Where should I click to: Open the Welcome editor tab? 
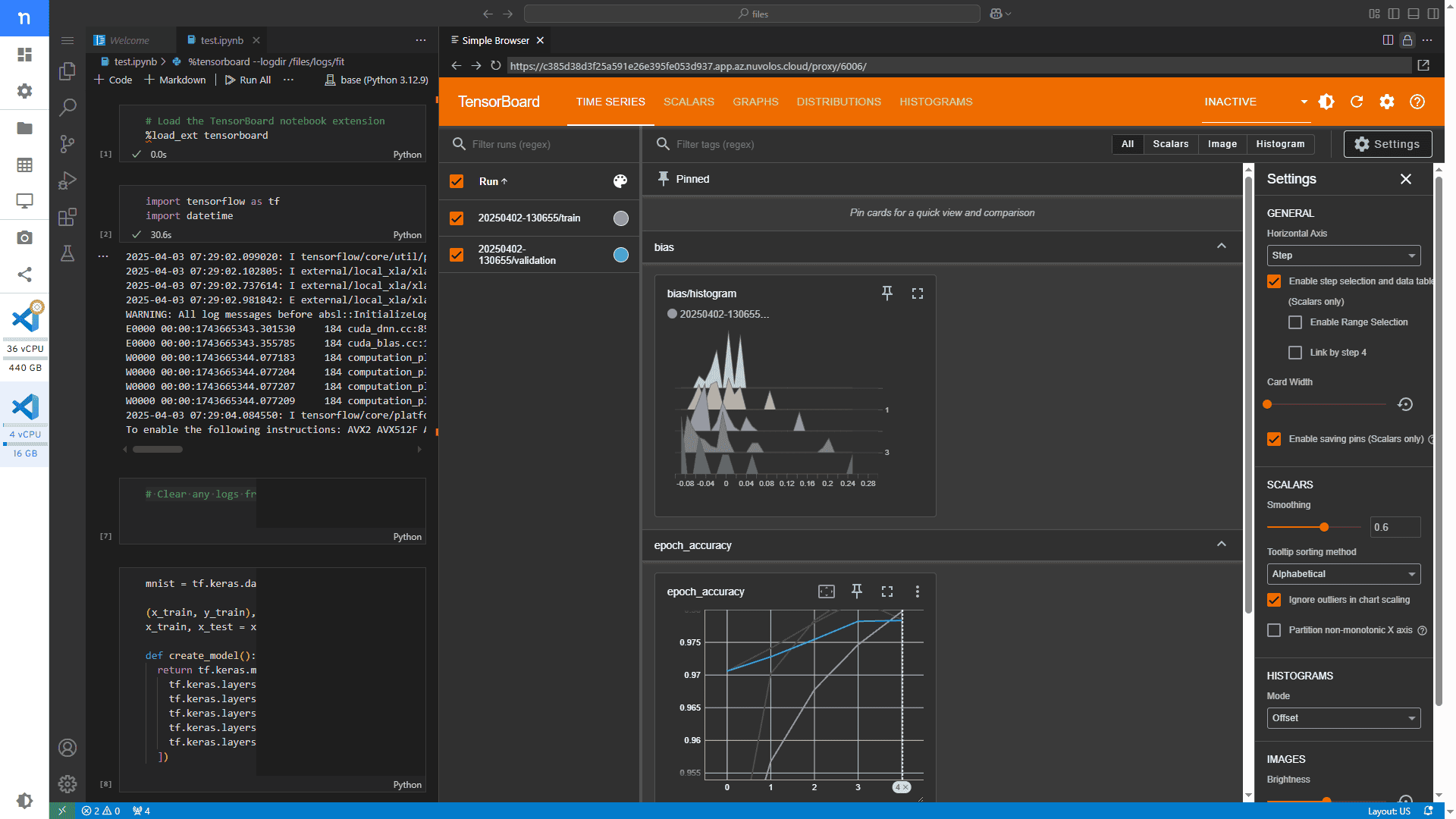pos(129,40)
